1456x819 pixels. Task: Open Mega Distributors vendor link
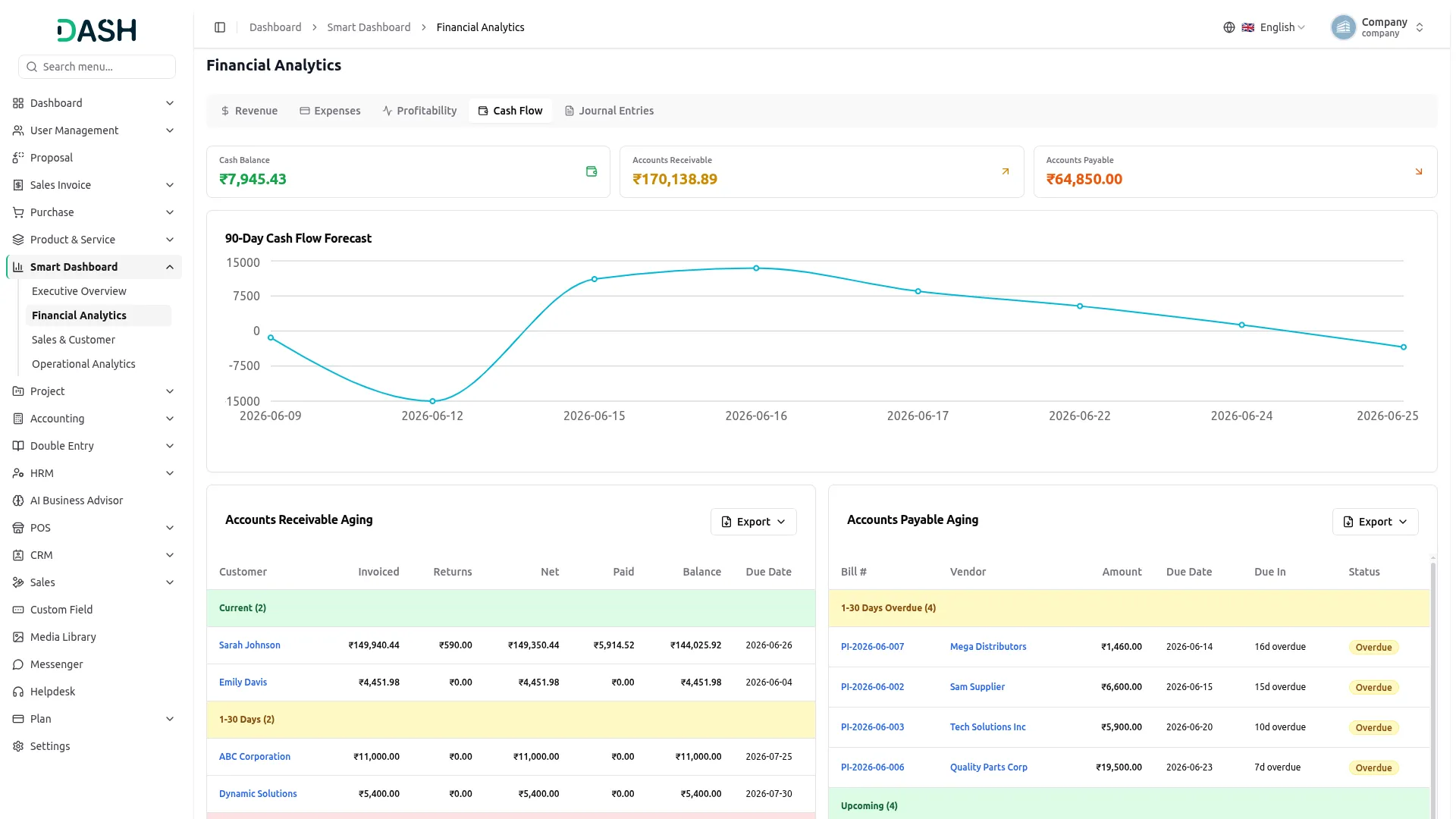pos(988,647)
